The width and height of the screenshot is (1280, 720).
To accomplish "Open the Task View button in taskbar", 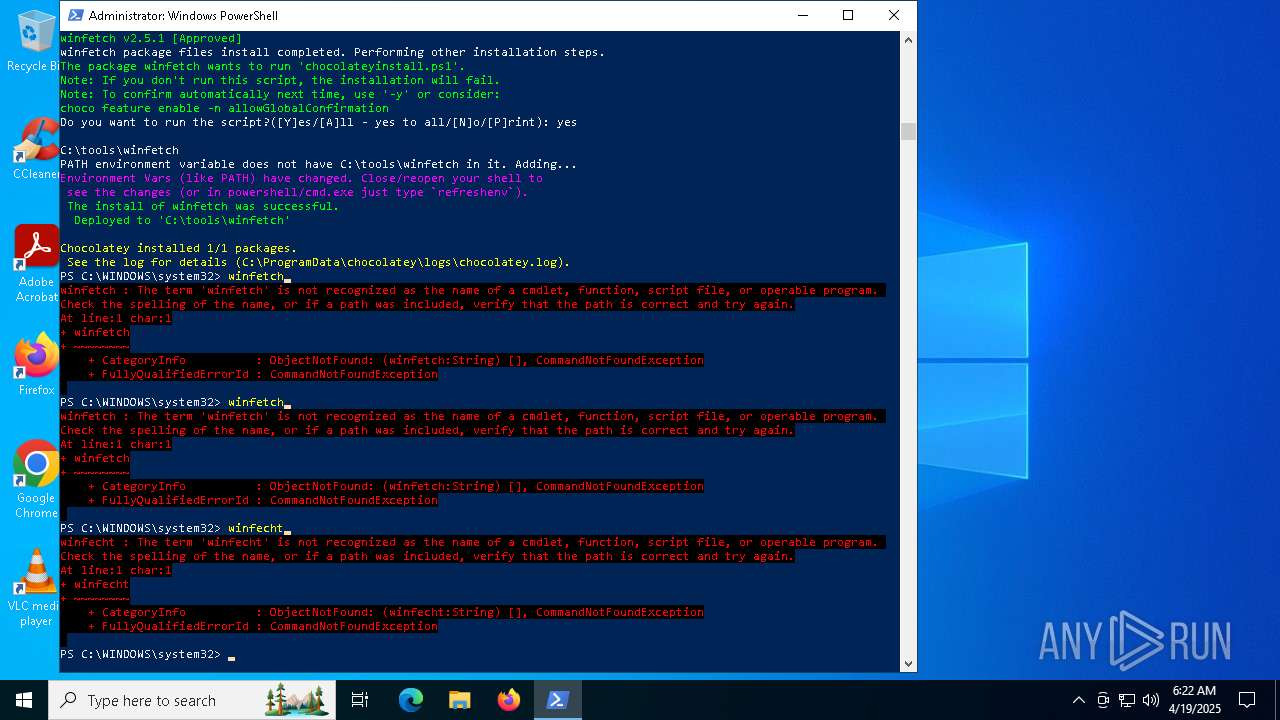I will pyautogui.click(x=360, y=700).
